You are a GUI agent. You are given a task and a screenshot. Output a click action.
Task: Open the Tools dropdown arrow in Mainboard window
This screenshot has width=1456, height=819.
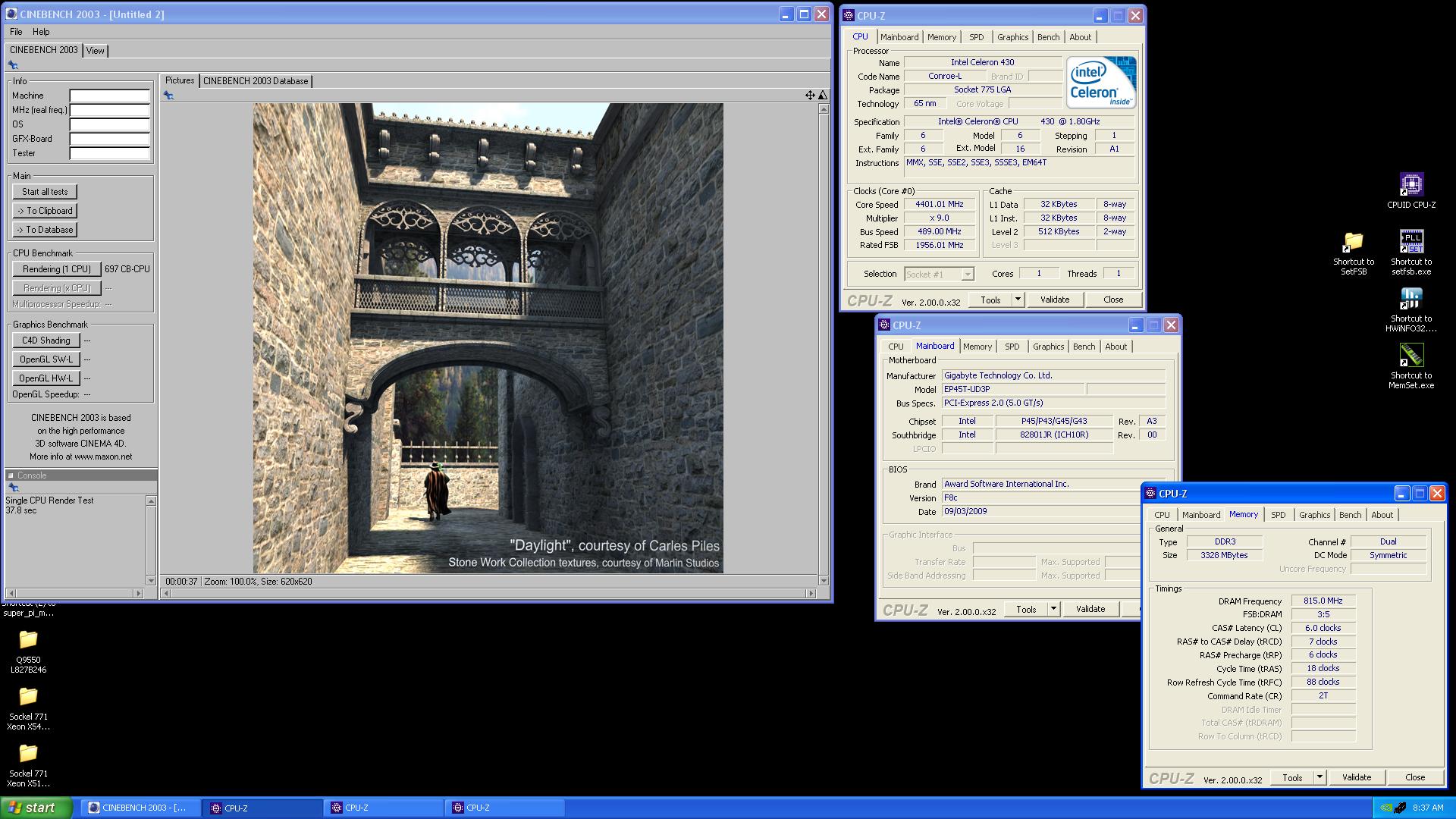(1053, 609)
